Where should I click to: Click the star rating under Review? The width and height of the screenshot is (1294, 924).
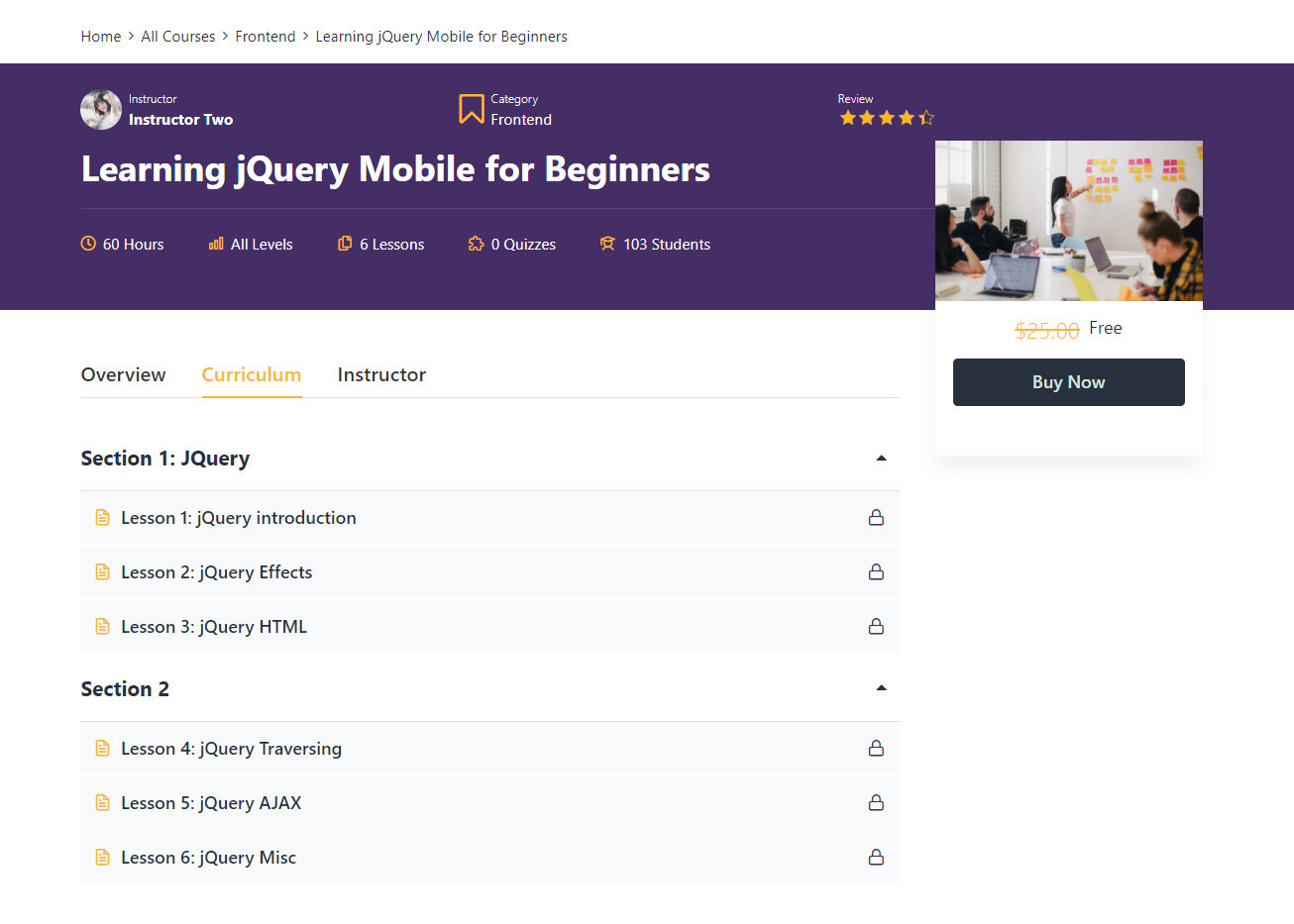887,118
